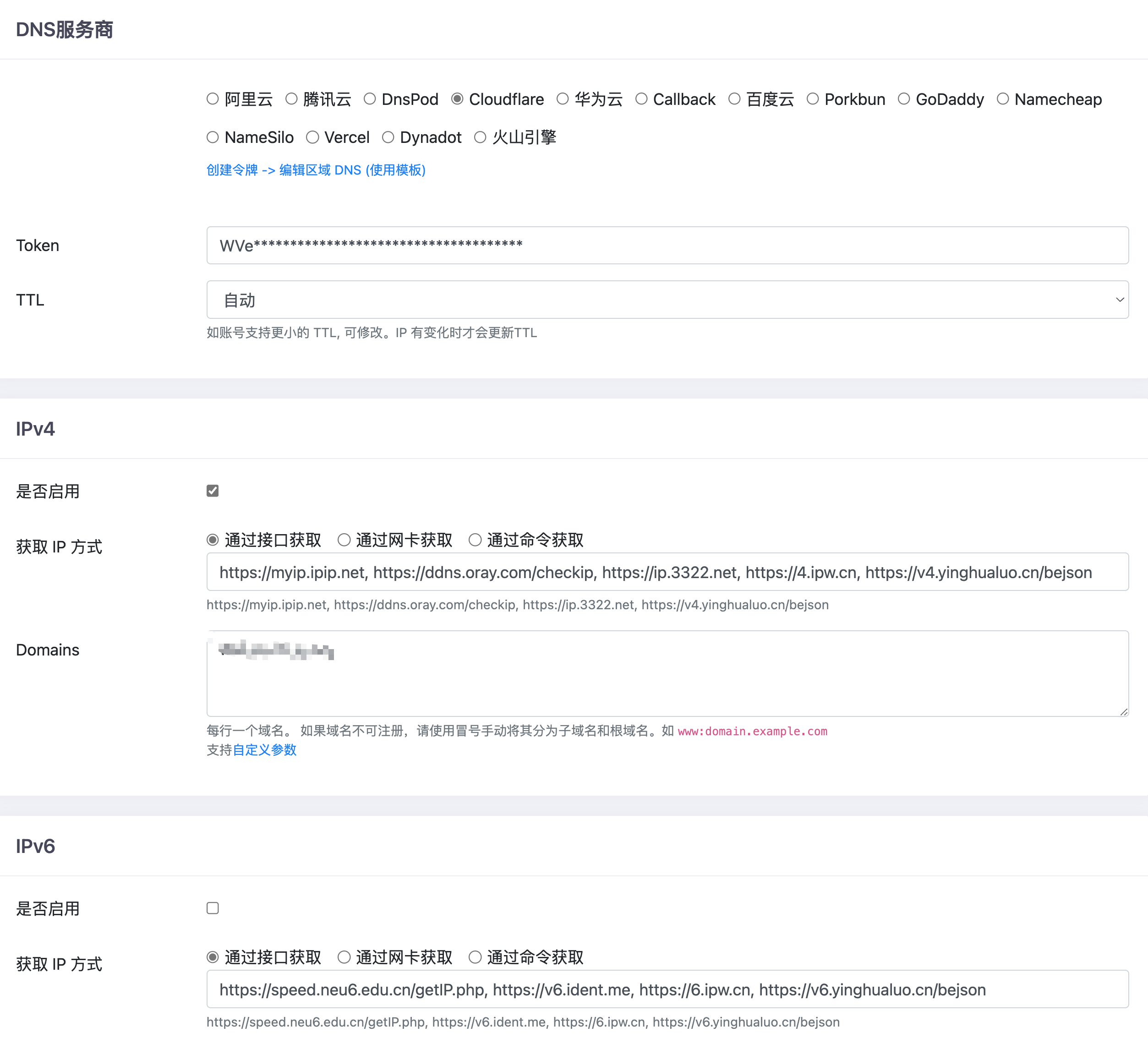1148x1038 pixels.
Task: Click the 创建令牌 Cloudflare token link
Action: click(x=316, y=169)
